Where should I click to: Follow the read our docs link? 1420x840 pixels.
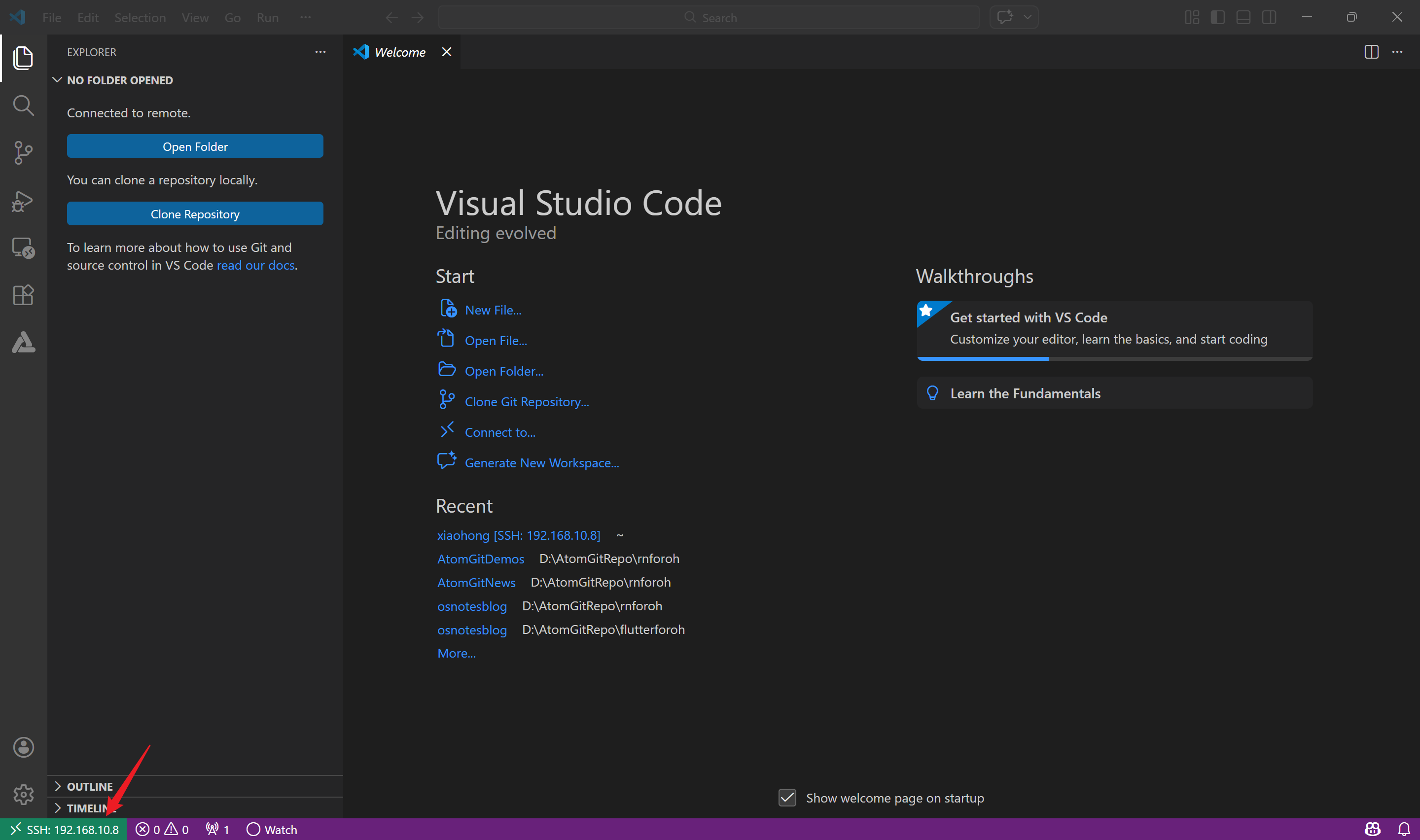click(x=255, y=266)
